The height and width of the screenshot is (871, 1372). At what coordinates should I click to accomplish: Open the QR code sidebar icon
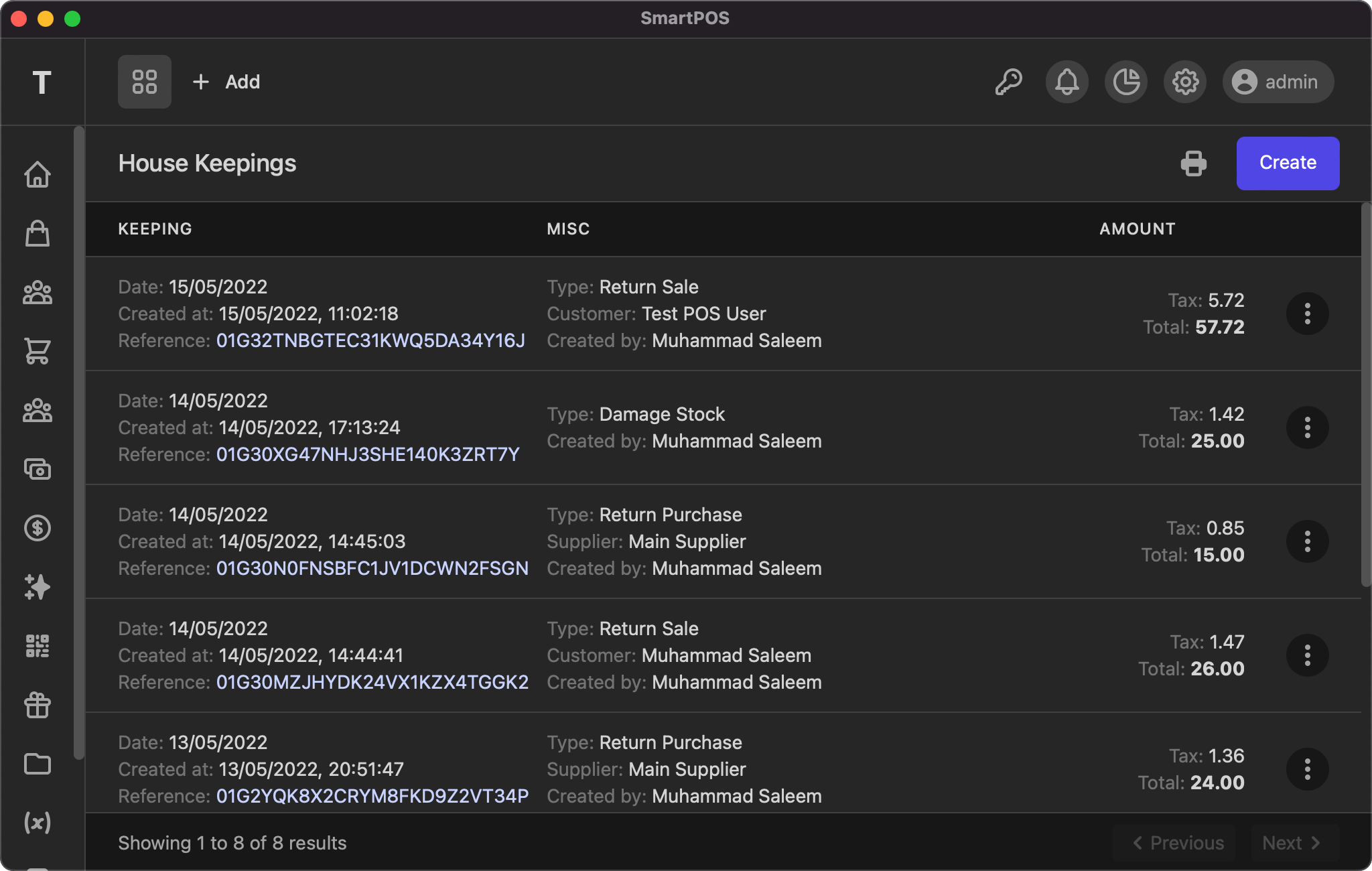(38, 646)
